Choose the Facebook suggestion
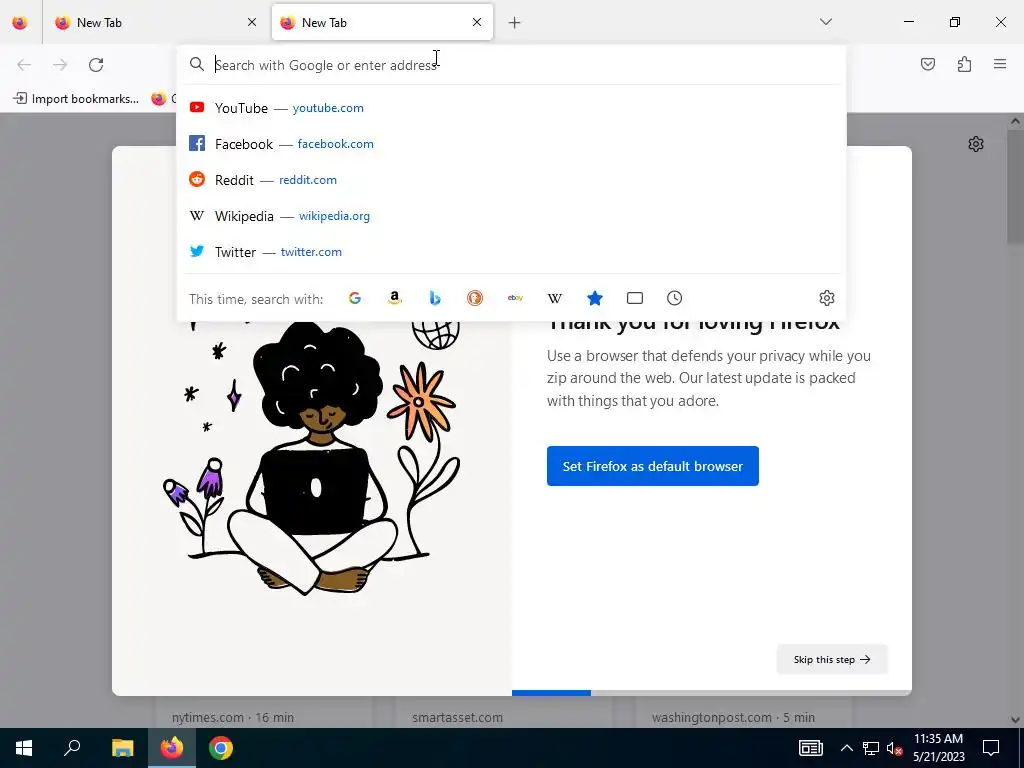 [x=511, y=144]
